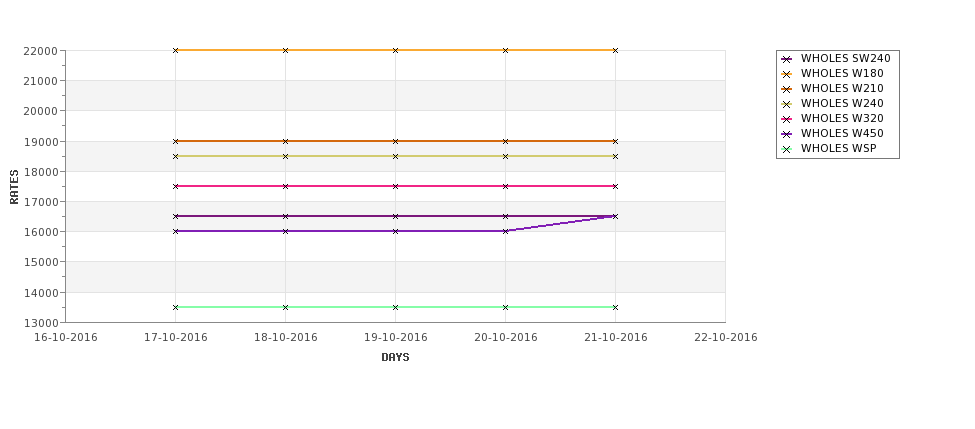Click W210 data point on 19-10-2016
The width and height of the screenshot is (975, 429).
(395, 141)
